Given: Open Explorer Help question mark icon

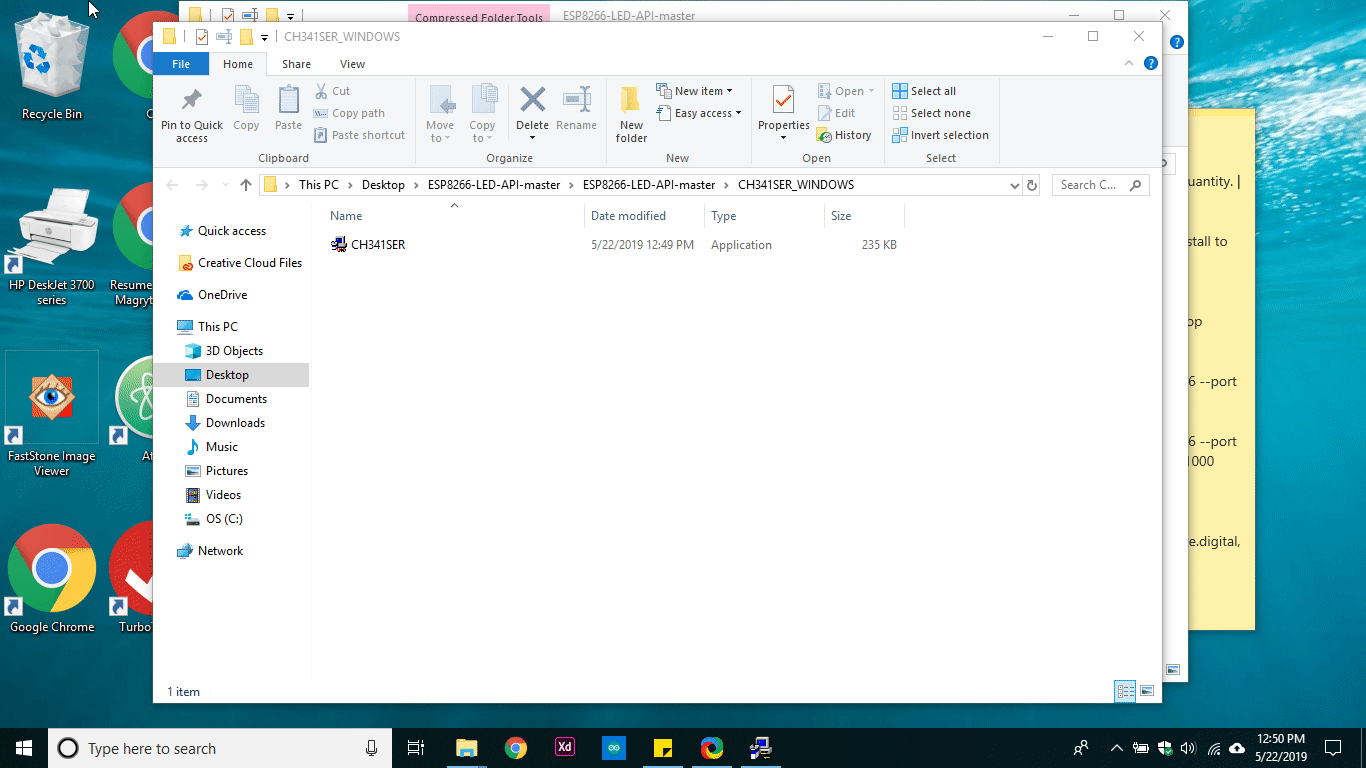Looking at the screenshot, I should click(x=1151, y=63).
